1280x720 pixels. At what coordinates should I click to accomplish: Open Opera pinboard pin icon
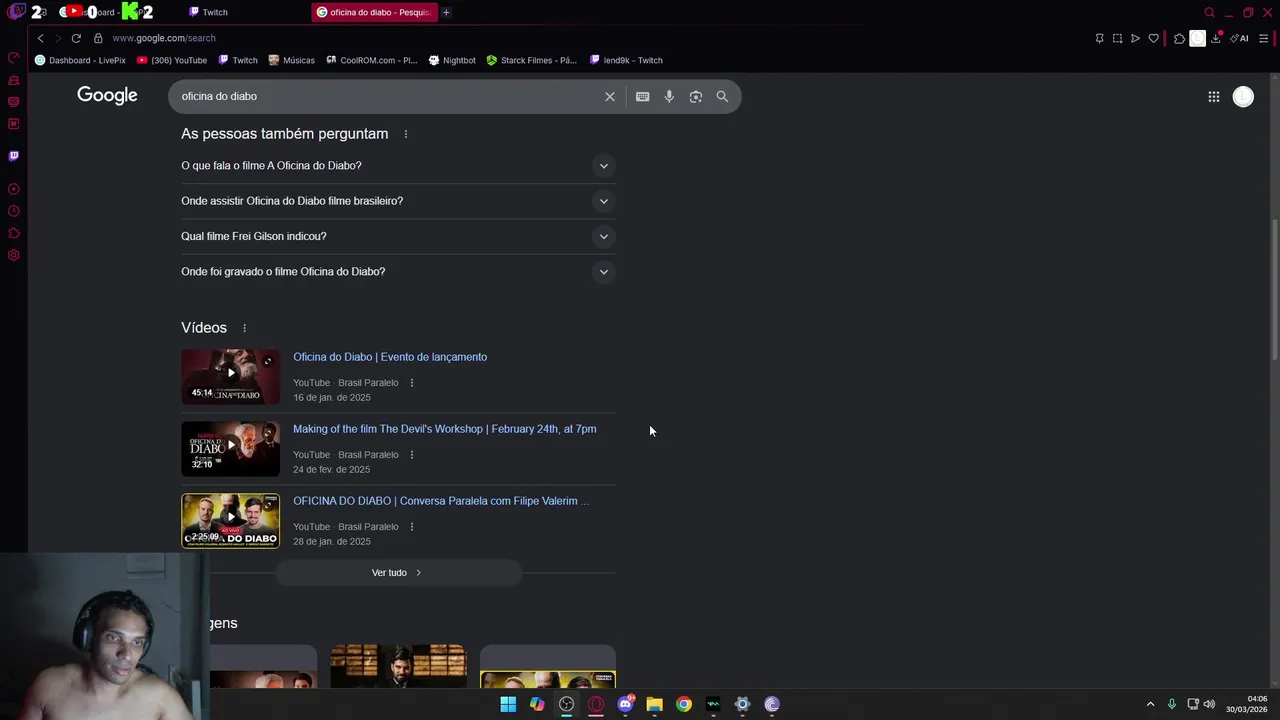[1099, 38]
